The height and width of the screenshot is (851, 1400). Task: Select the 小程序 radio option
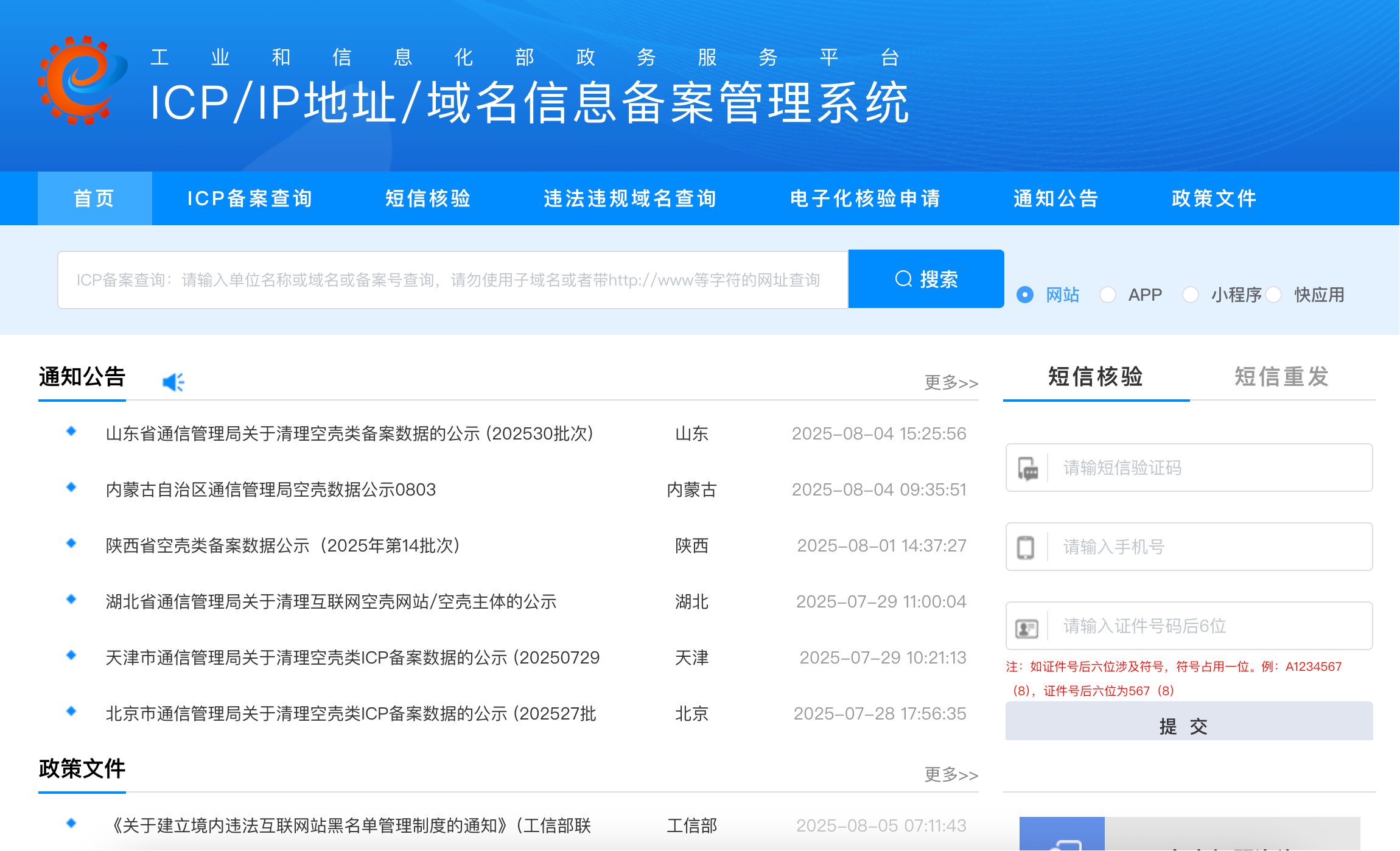[1191, 295]
